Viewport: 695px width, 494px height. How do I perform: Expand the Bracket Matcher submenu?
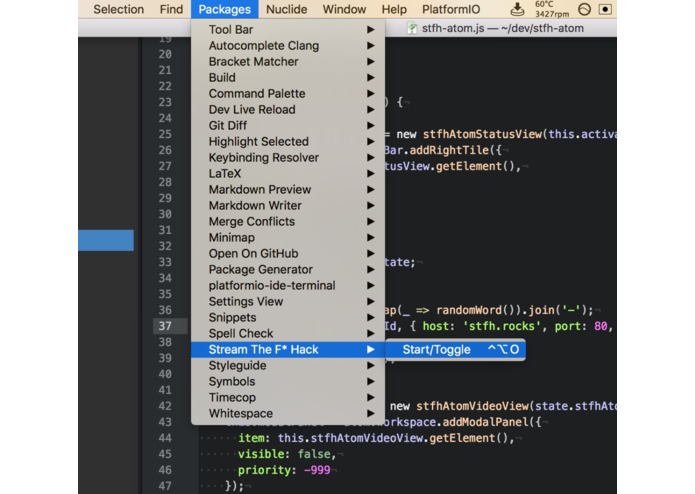(x=288, y=62)
